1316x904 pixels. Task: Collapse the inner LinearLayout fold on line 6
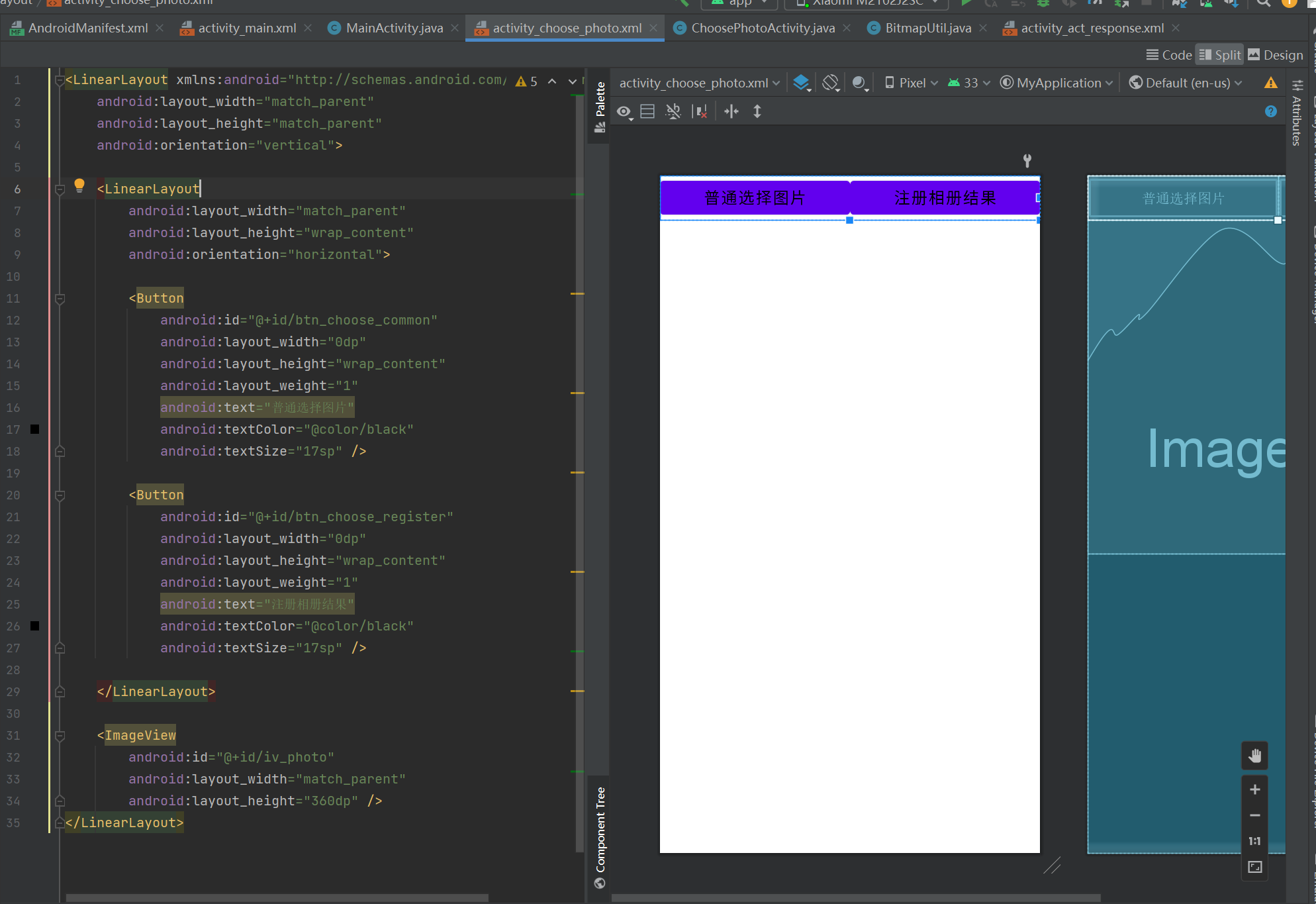pos(60,189)
